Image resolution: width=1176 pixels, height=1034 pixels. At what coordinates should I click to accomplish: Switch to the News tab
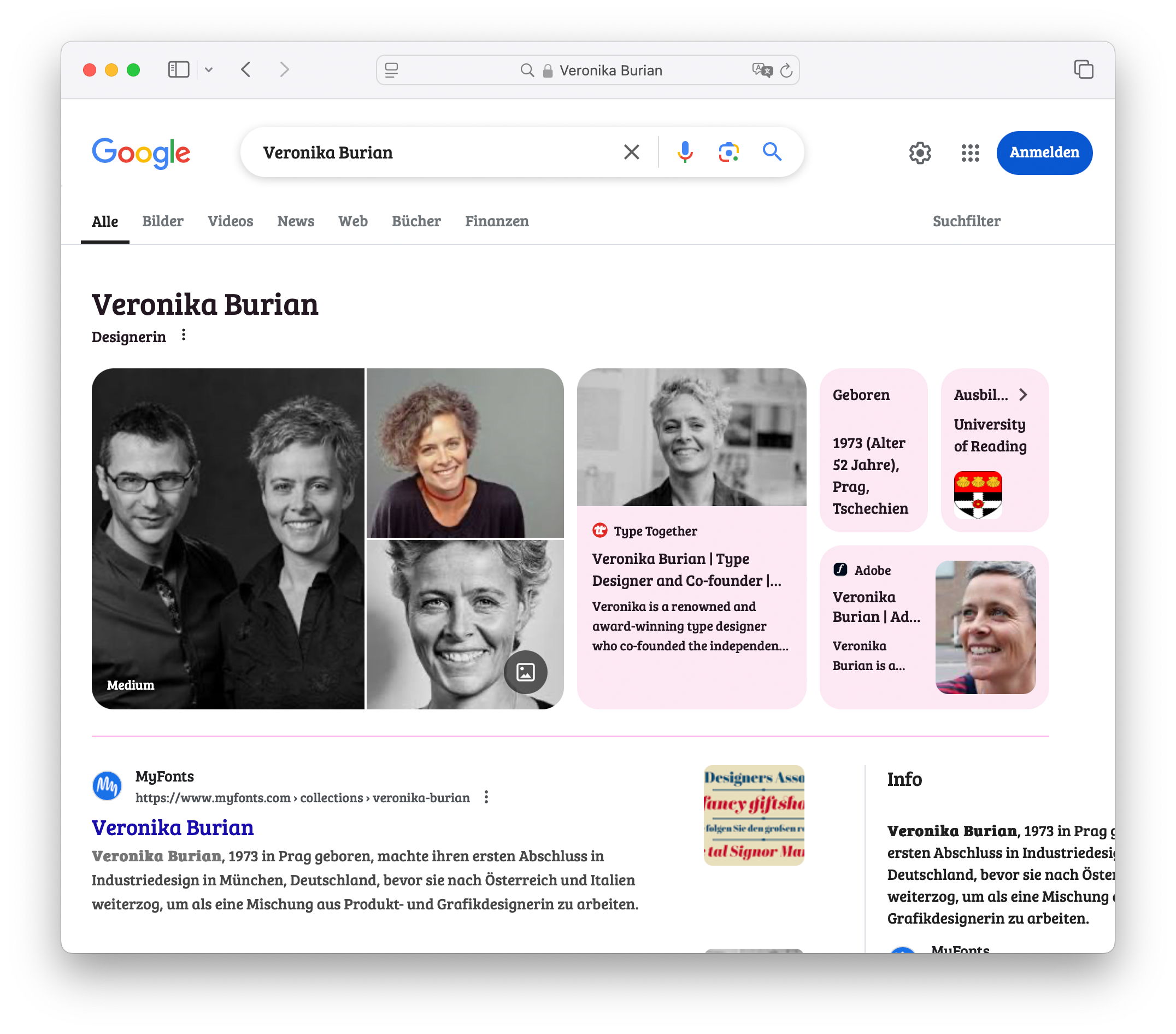click(x=296, y=221)
